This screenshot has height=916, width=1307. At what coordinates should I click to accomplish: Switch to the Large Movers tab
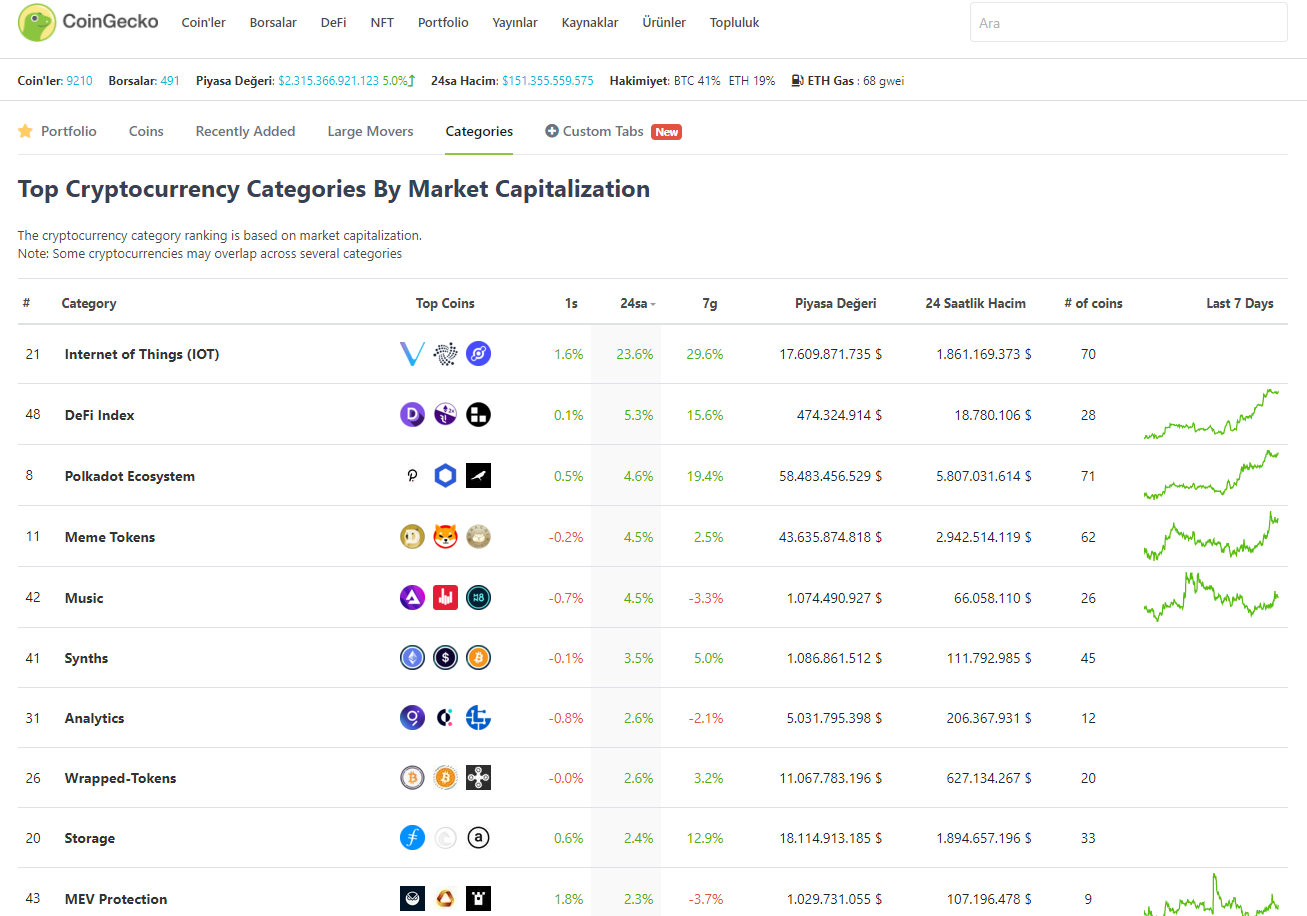click(x=370, y=131)
